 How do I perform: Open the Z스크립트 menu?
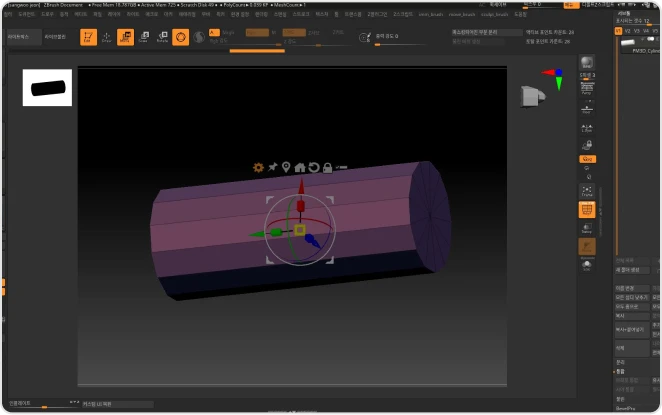coord(403,14)
